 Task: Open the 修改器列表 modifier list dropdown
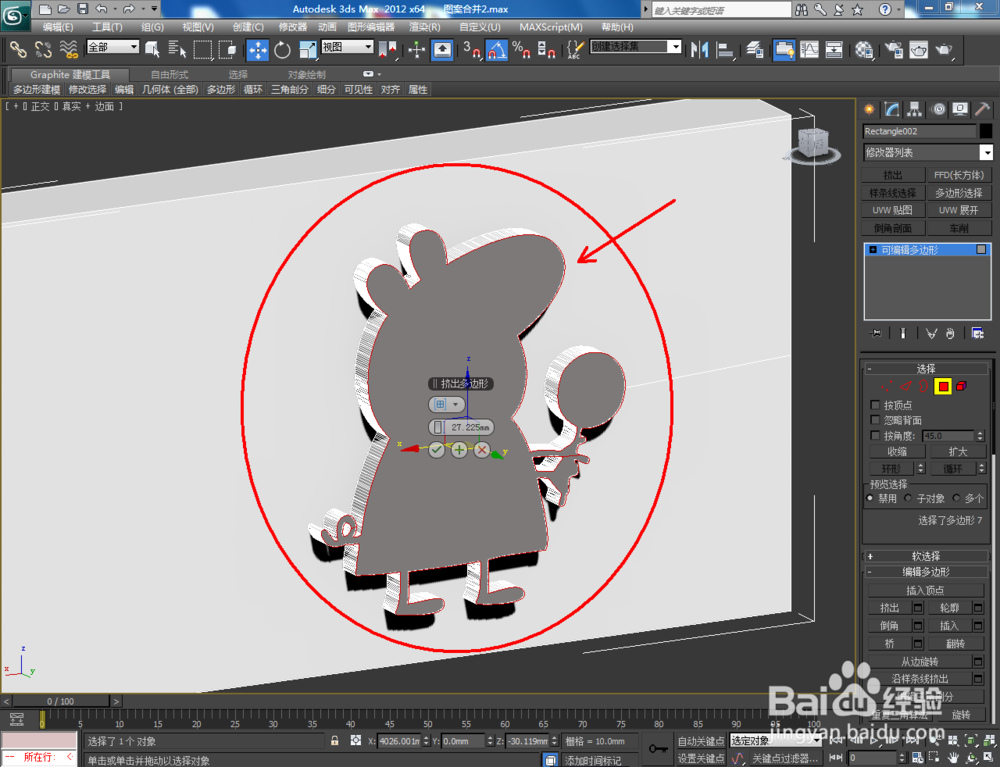pos(927,152)
